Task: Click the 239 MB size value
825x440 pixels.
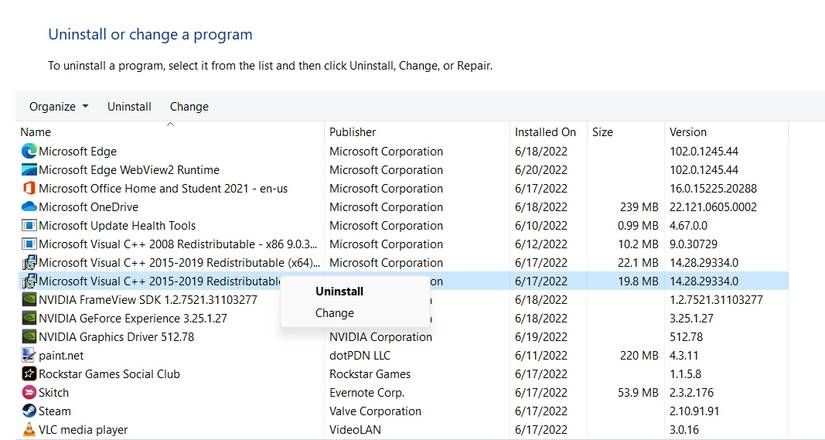Action: point(639,207)
